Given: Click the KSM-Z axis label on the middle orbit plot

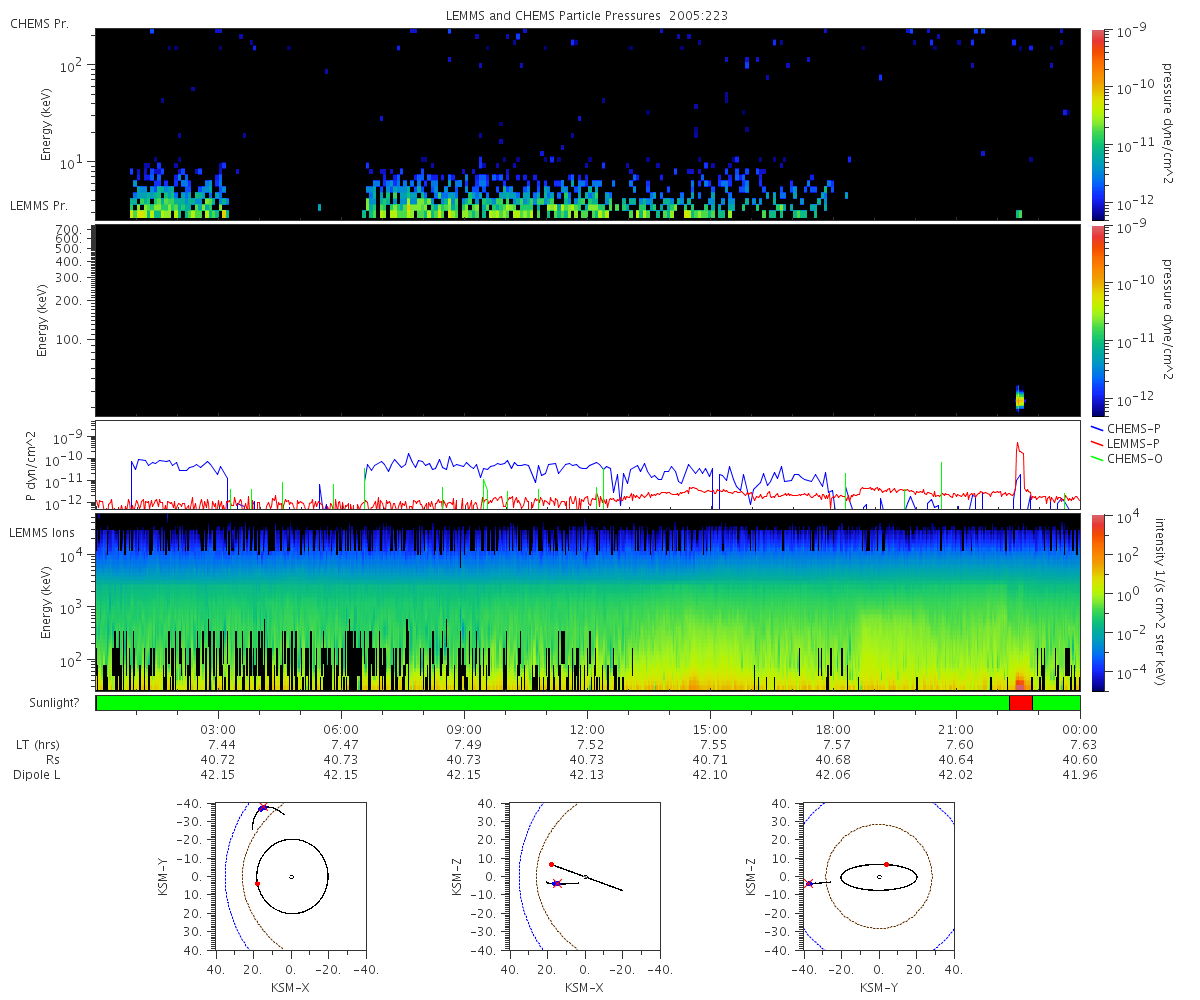Looking at the screenshot, I should coord(457,876).
